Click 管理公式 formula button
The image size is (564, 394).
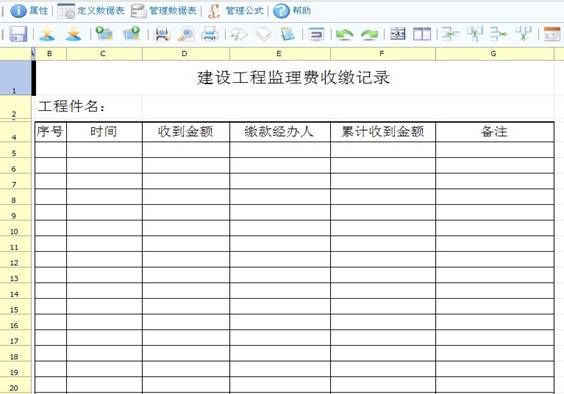click(x=236, y=11)
